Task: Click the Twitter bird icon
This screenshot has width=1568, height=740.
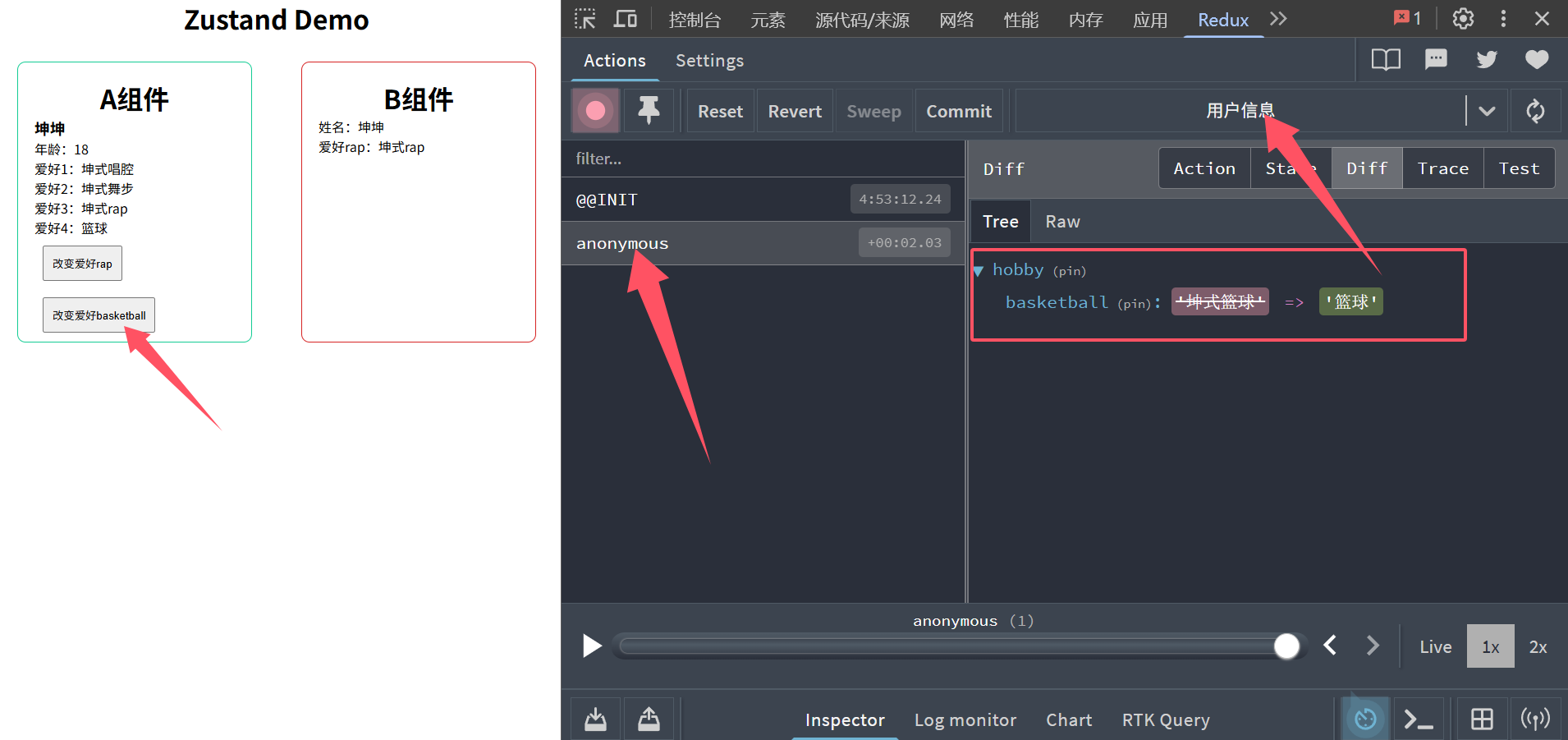Action: pos(1486,59)
